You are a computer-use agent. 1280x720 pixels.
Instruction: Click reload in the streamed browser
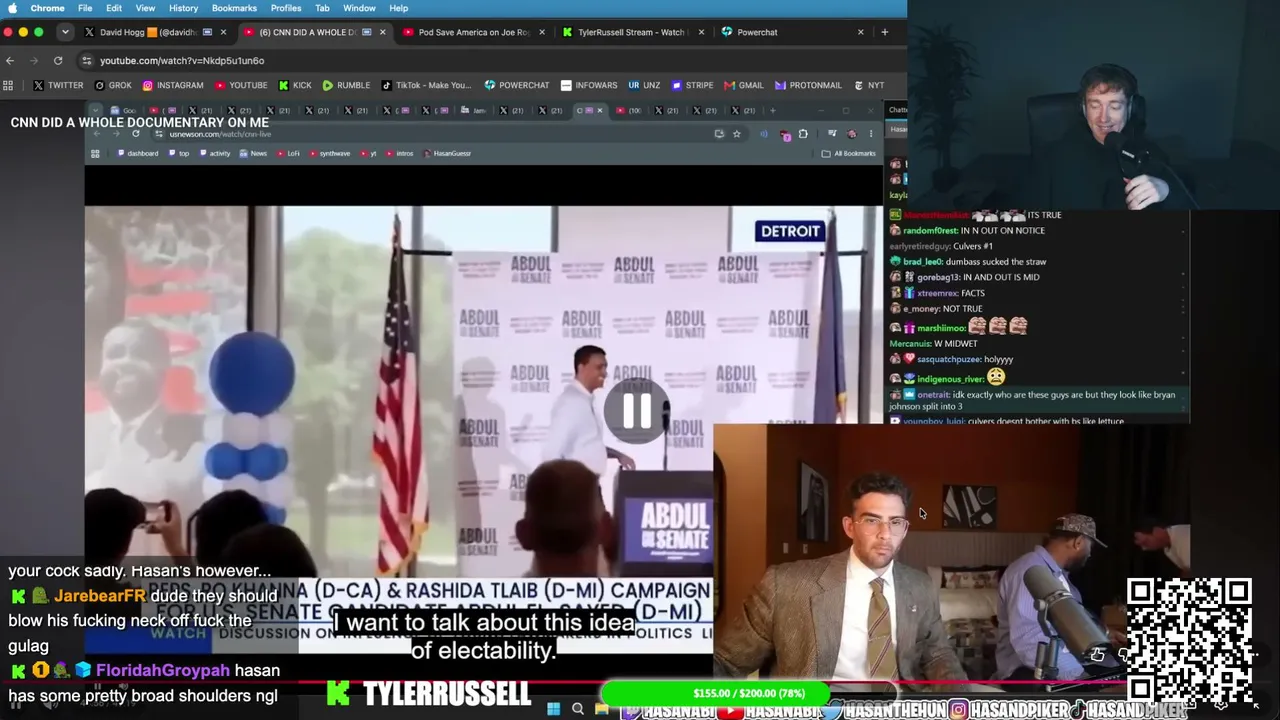tap(136, 134)
